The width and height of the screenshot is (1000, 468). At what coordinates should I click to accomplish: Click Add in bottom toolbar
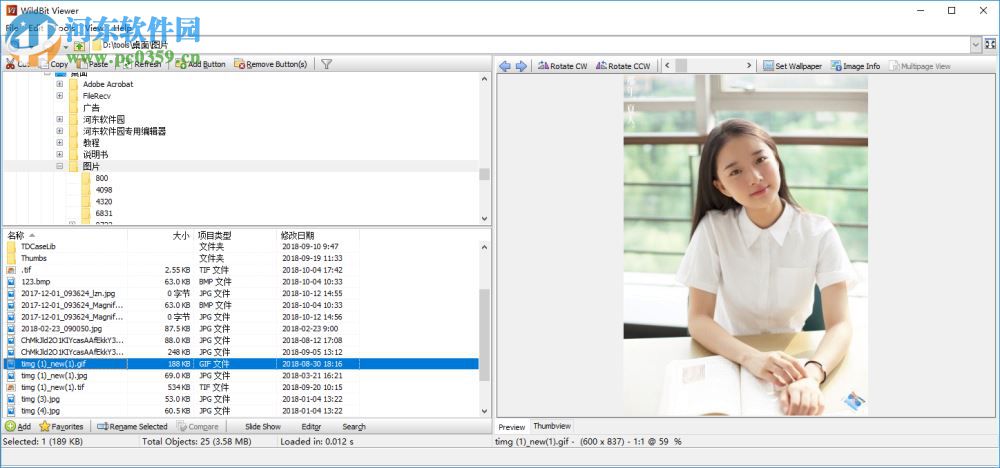click(18, 427)
